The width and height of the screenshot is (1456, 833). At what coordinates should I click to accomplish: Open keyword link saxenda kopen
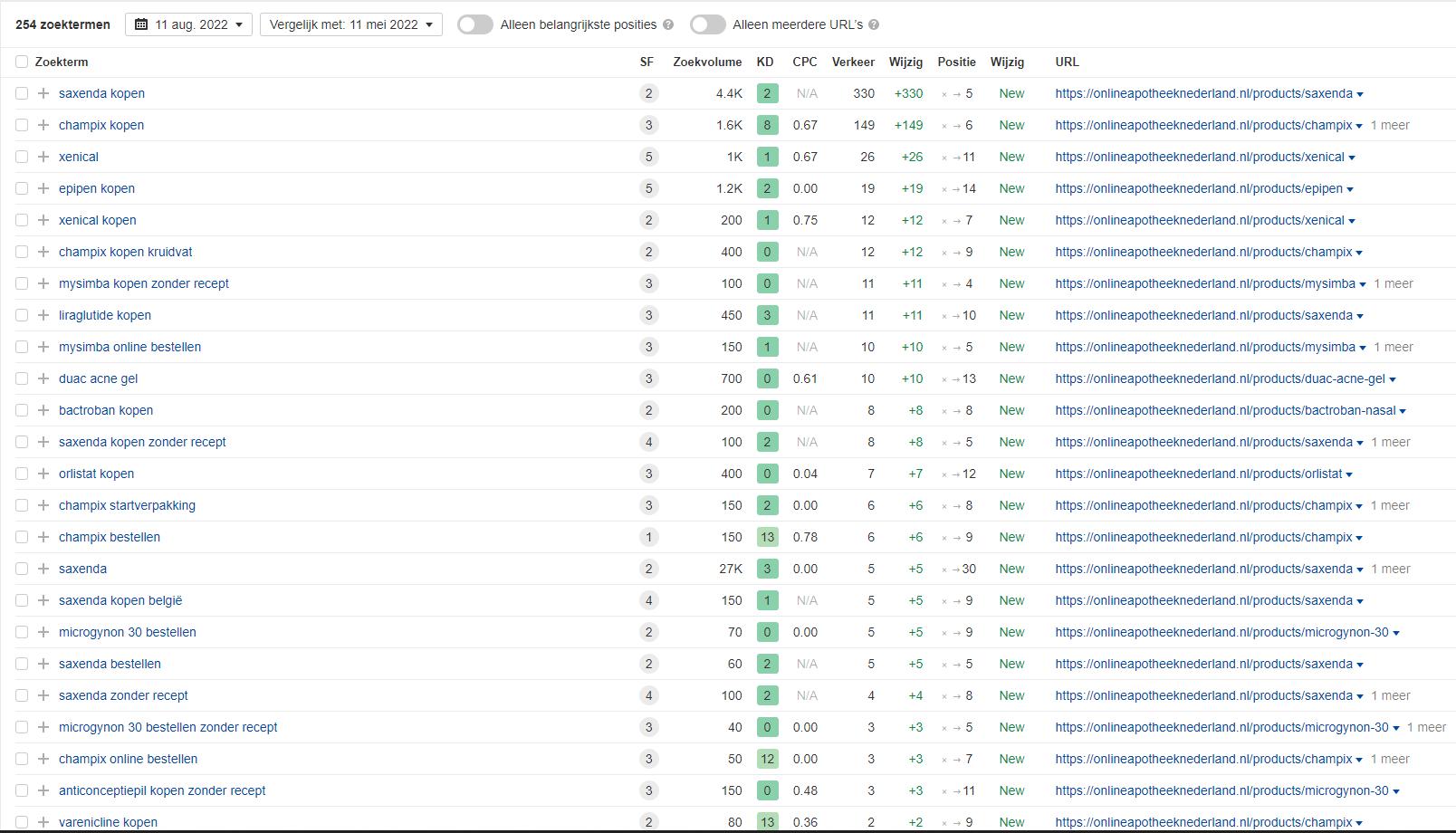(101, 93)
